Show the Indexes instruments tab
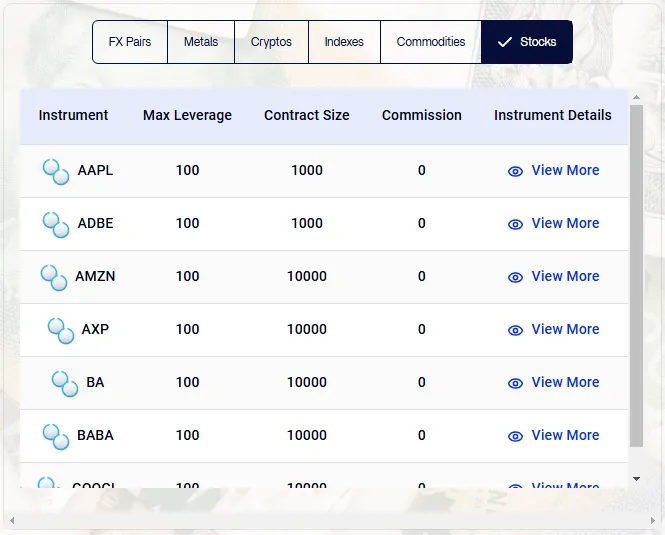Screen dimensions: 665x535 coord(344,42)
